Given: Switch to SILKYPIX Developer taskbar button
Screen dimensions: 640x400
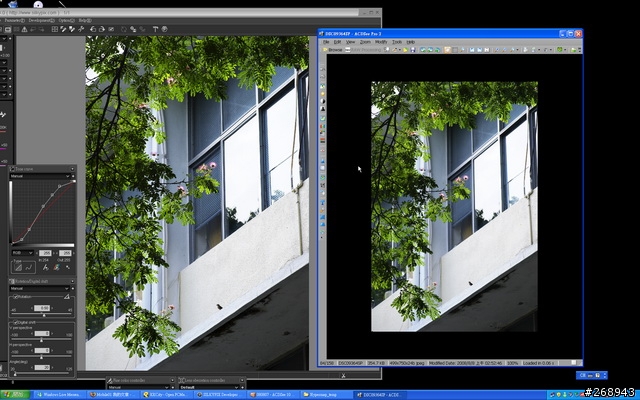Looking at the screenshot, I should tap(220, 395).
